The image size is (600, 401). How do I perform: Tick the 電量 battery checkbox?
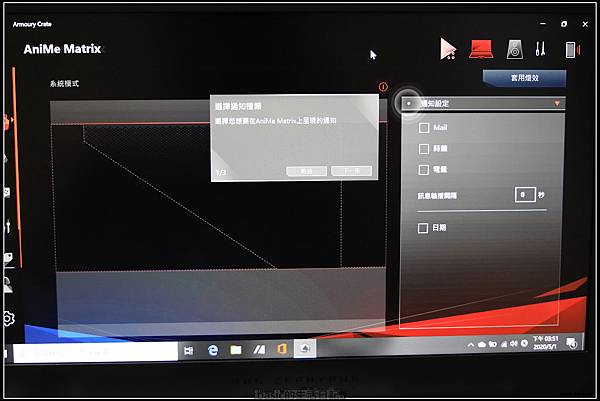[x=424, y=170]
